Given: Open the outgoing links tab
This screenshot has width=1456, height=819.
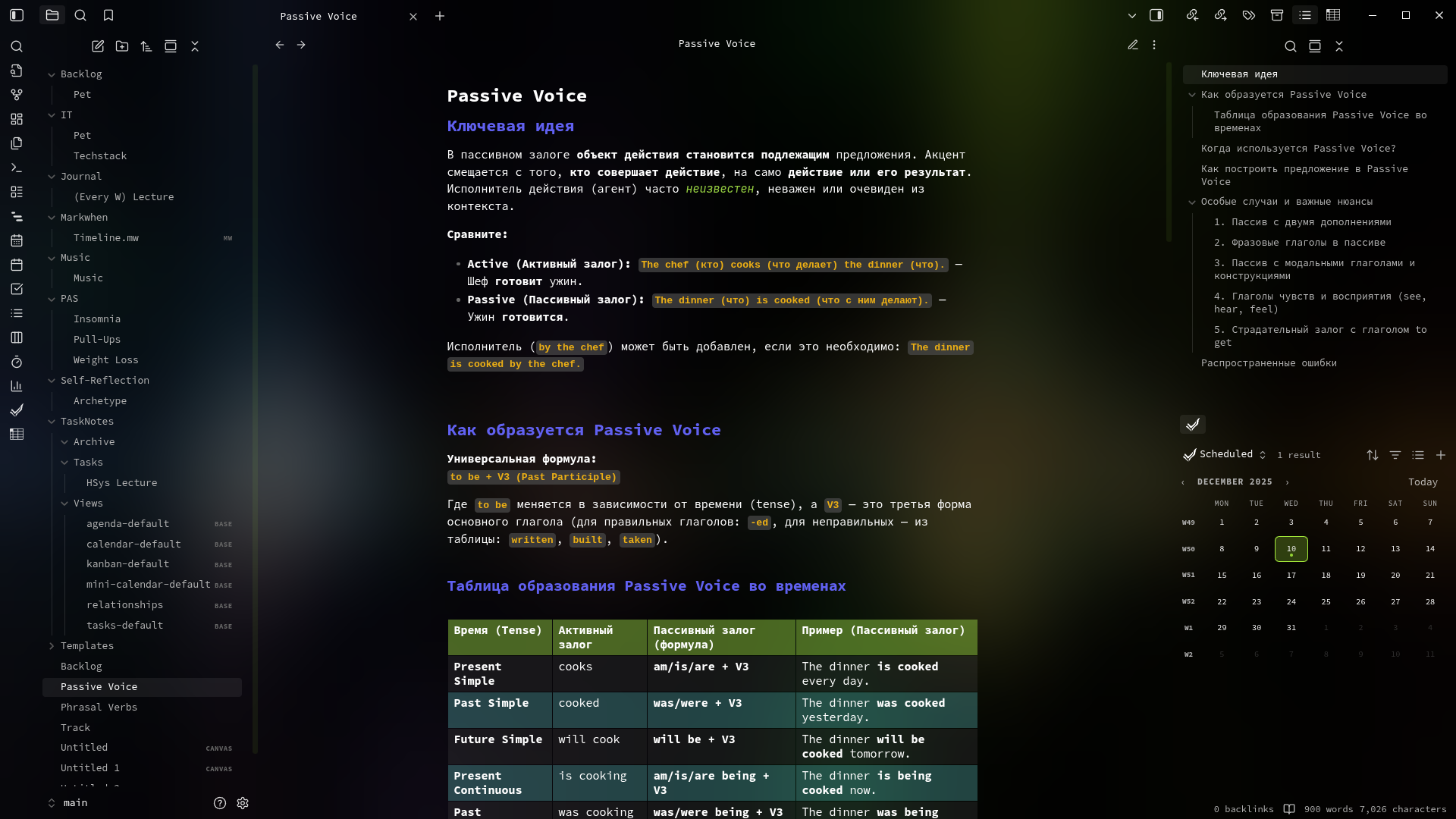Looking at the screenshot, I should pos(1220,15).
